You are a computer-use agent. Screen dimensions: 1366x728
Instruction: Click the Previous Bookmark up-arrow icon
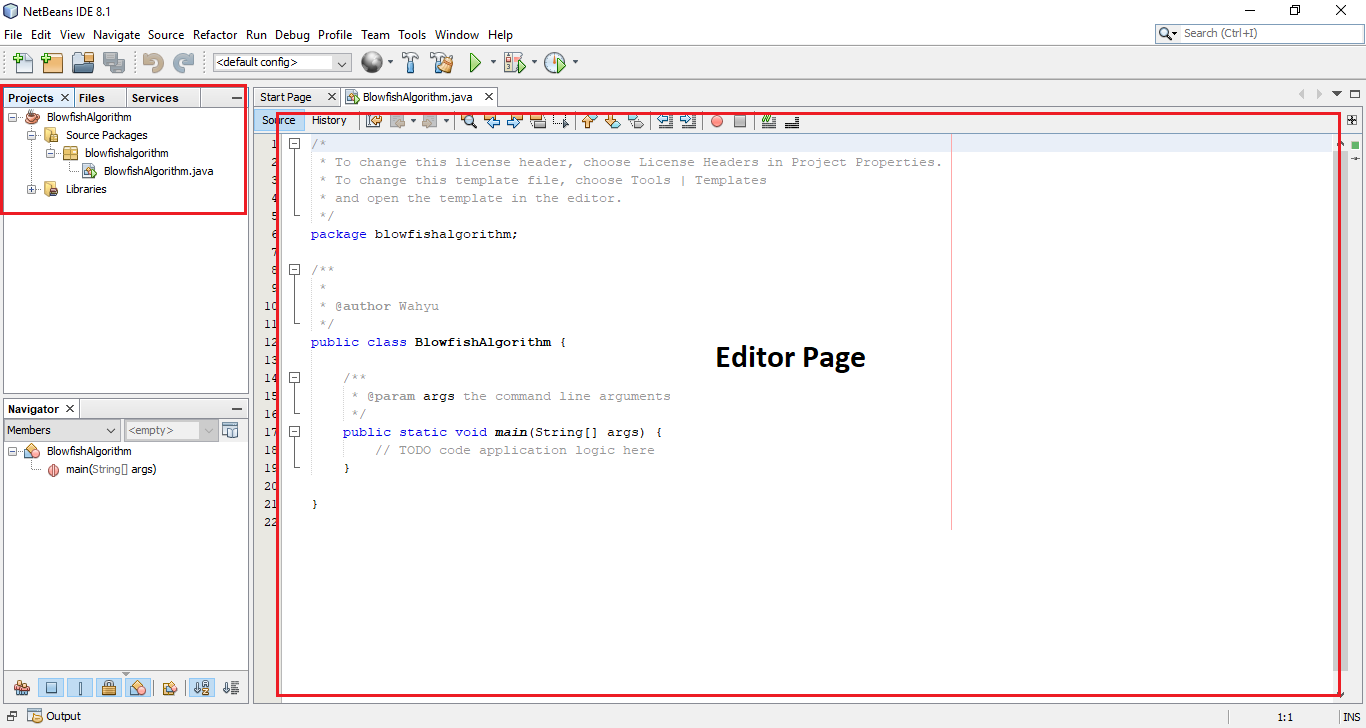pyautogui.click(x=589, y=121)
